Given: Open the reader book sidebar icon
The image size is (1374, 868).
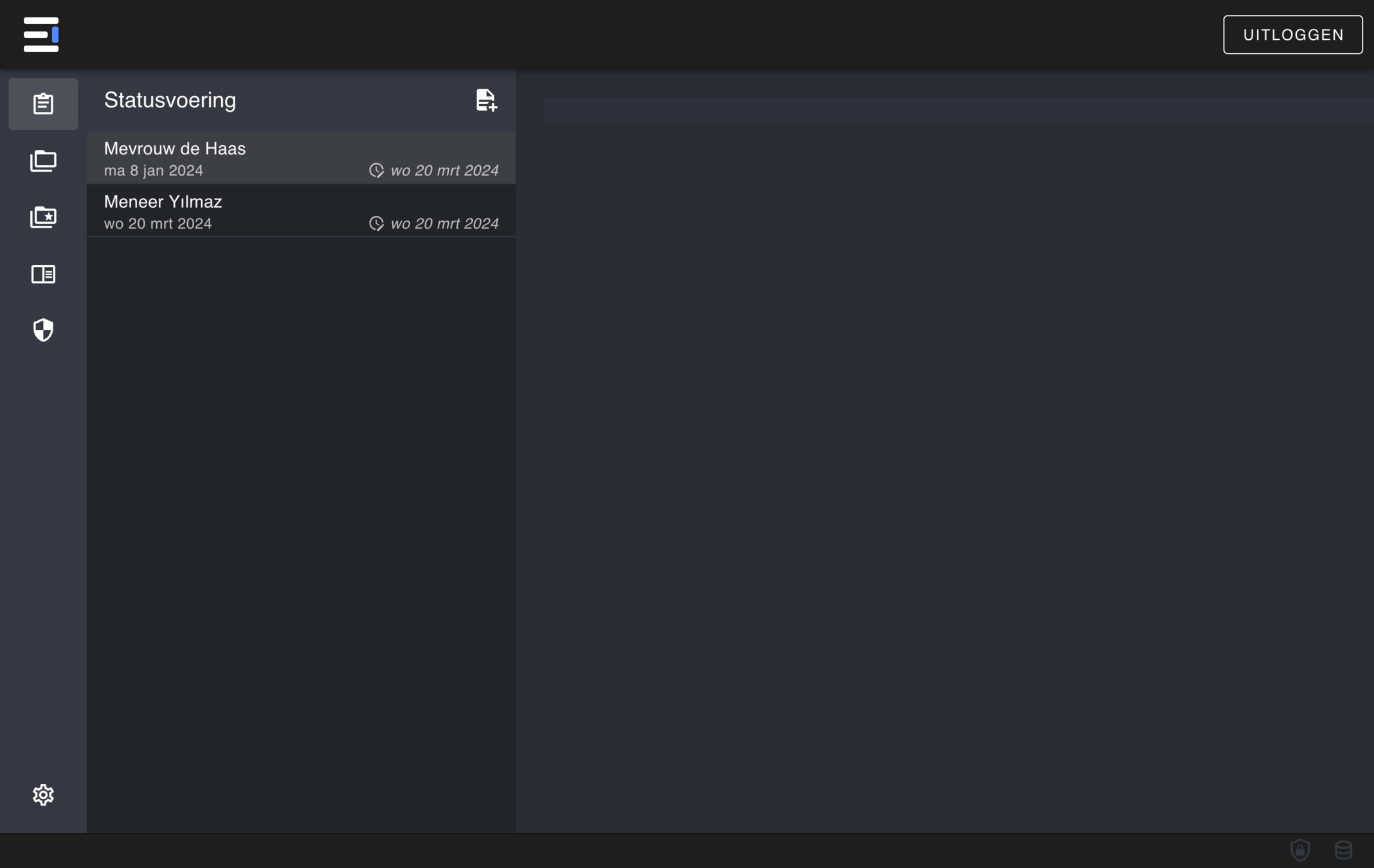Looking at the screenshot, I should (43, 274).
